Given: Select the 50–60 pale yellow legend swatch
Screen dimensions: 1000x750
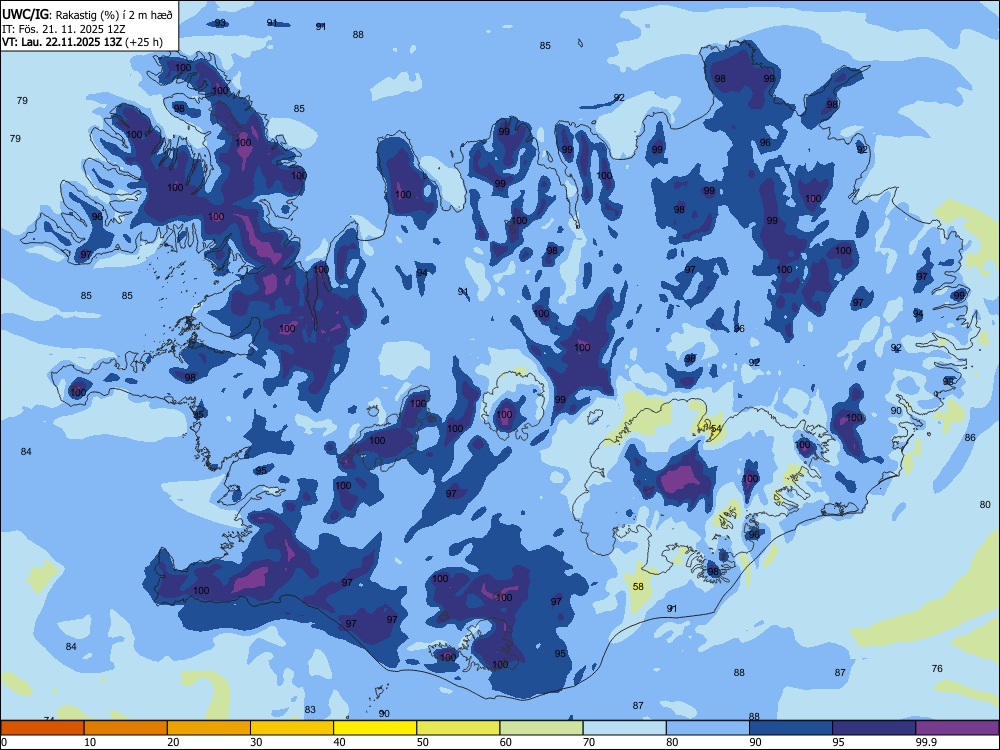Looking at the screenshot, I should (459, 728).
